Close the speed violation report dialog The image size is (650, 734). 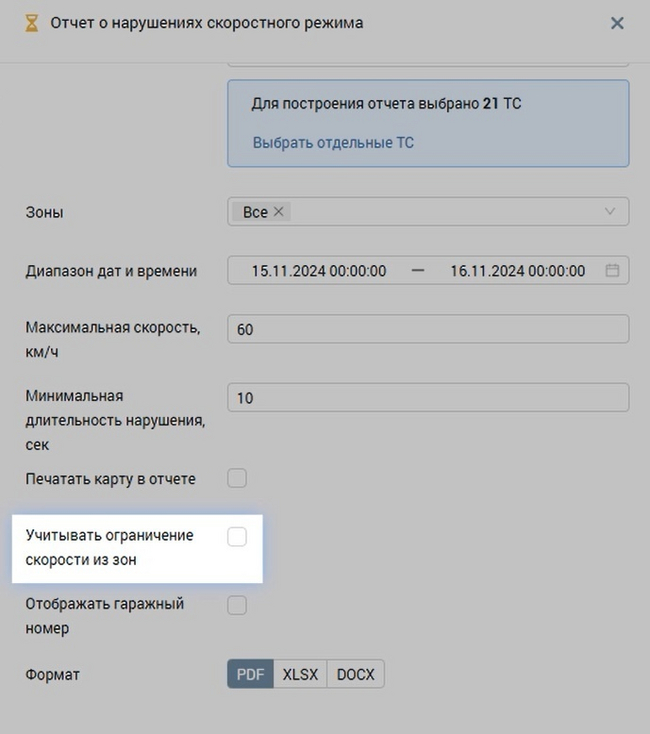click(617, 23)
